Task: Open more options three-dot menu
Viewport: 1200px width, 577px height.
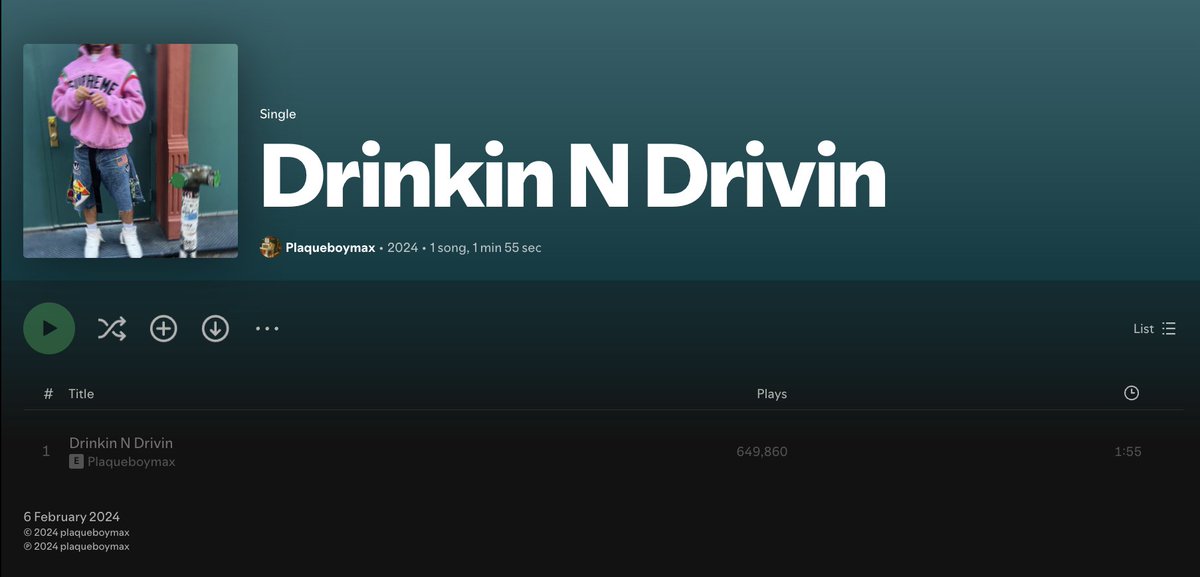Action: pos(267,328)
